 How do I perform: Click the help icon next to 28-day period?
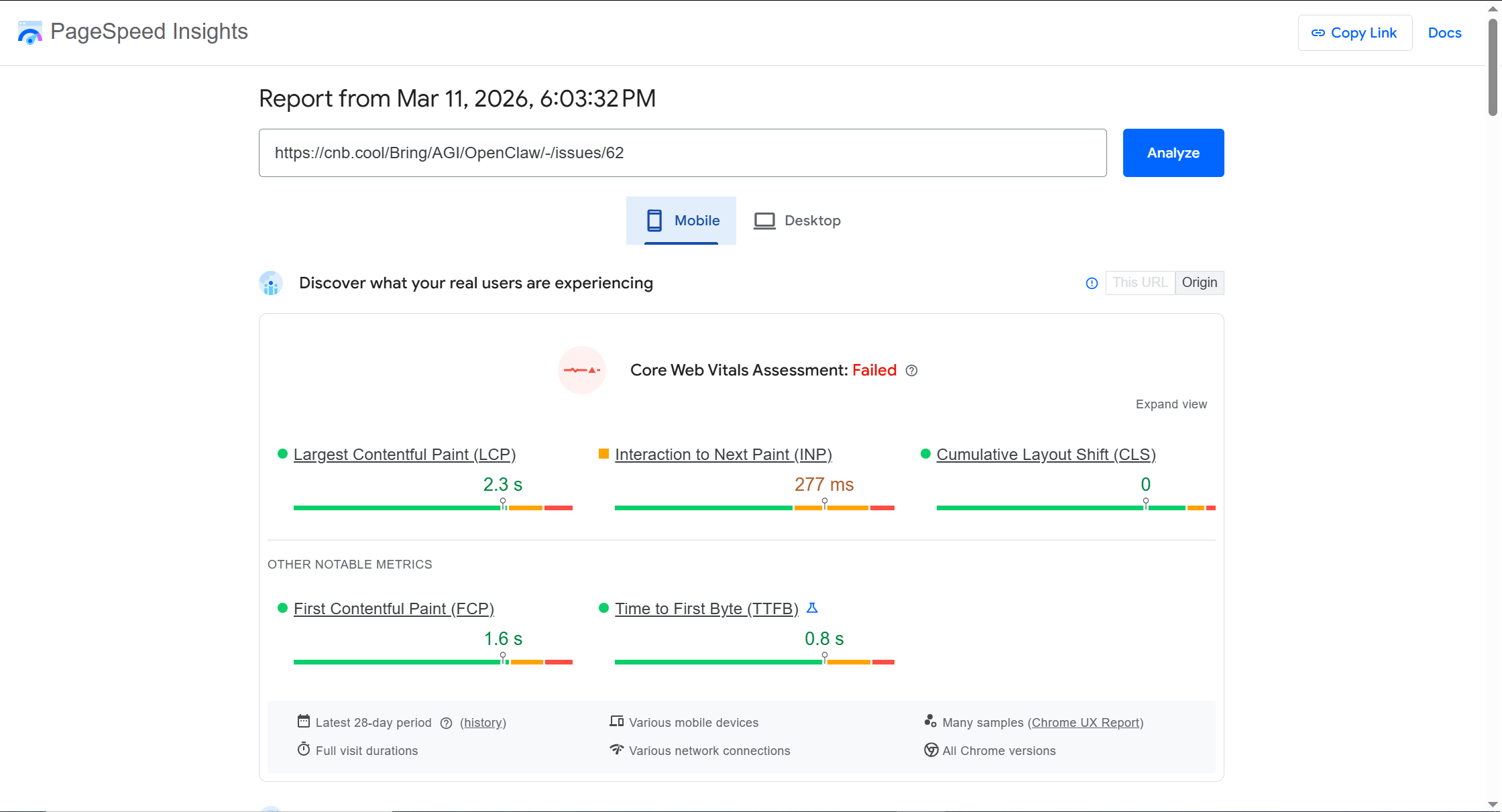(446, 723)
